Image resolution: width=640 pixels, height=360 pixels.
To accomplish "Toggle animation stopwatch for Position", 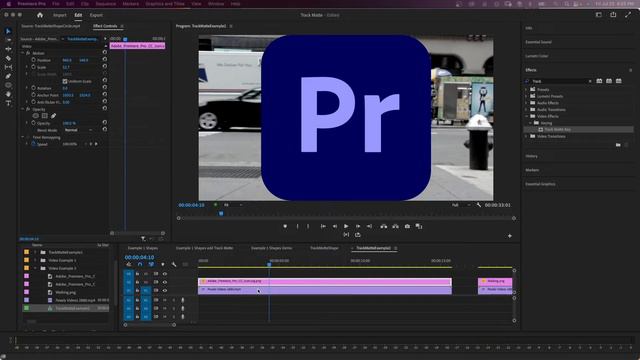I will pos(33,60).
